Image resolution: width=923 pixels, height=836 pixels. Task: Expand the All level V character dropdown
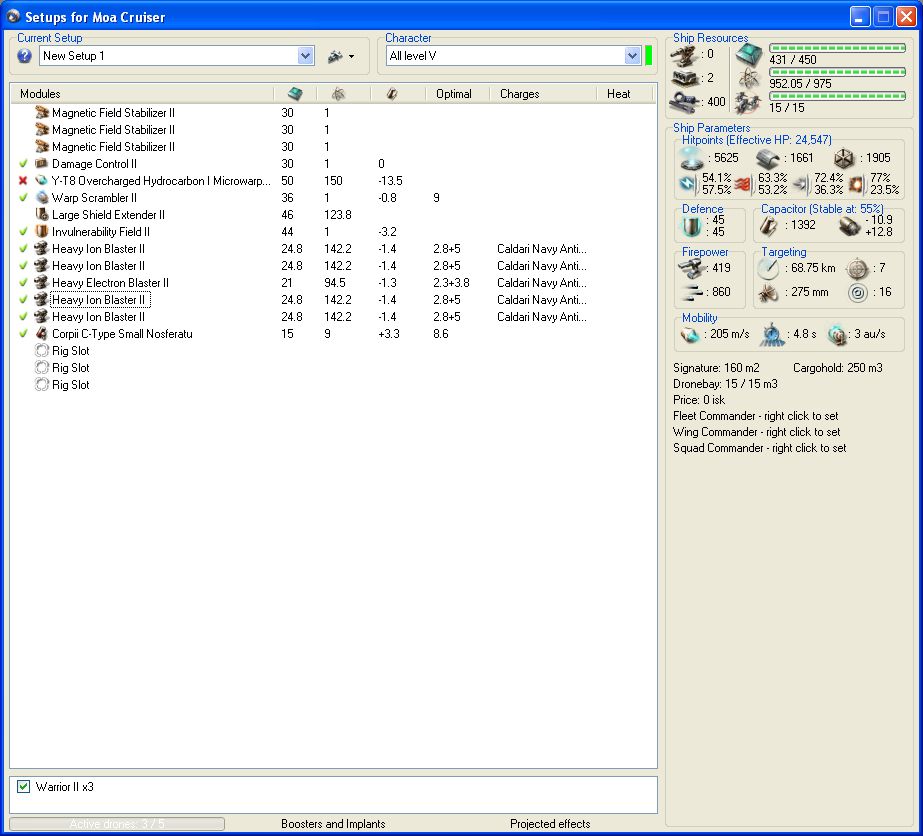(632, 57)
